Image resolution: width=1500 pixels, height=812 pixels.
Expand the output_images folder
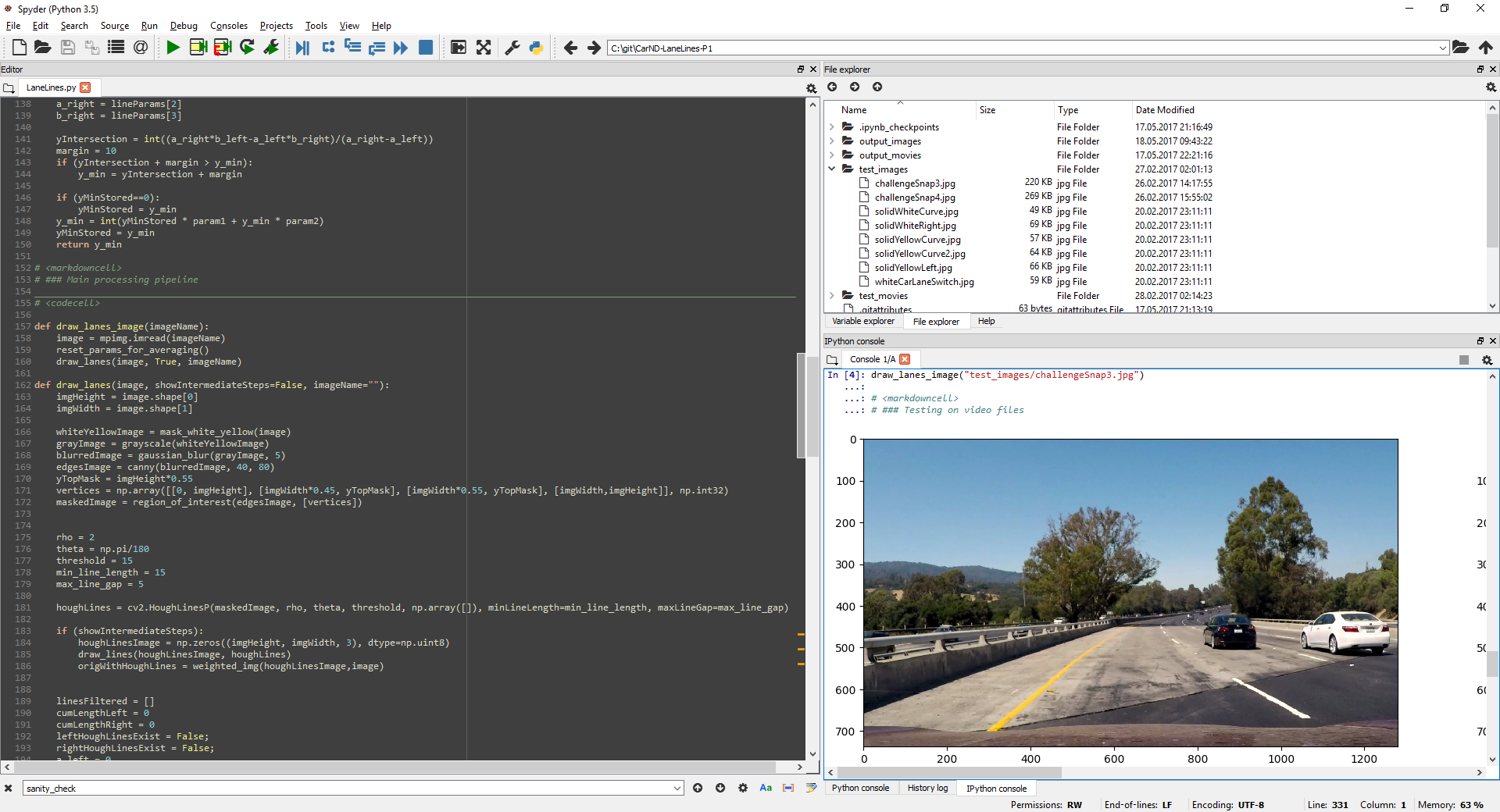point(832,141)
